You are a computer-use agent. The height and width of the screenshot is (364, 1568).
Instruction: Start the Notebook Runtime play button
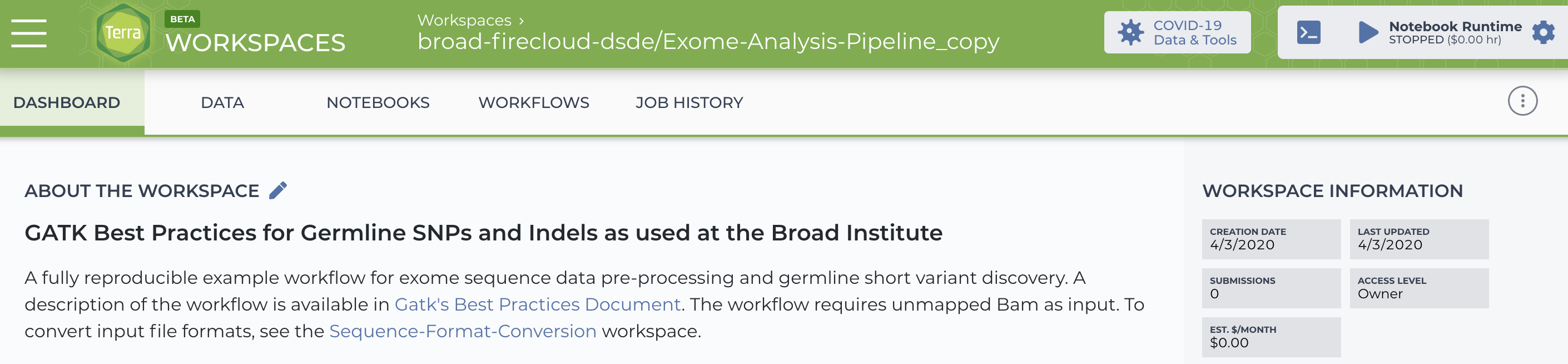click(x=1368, y=32)
